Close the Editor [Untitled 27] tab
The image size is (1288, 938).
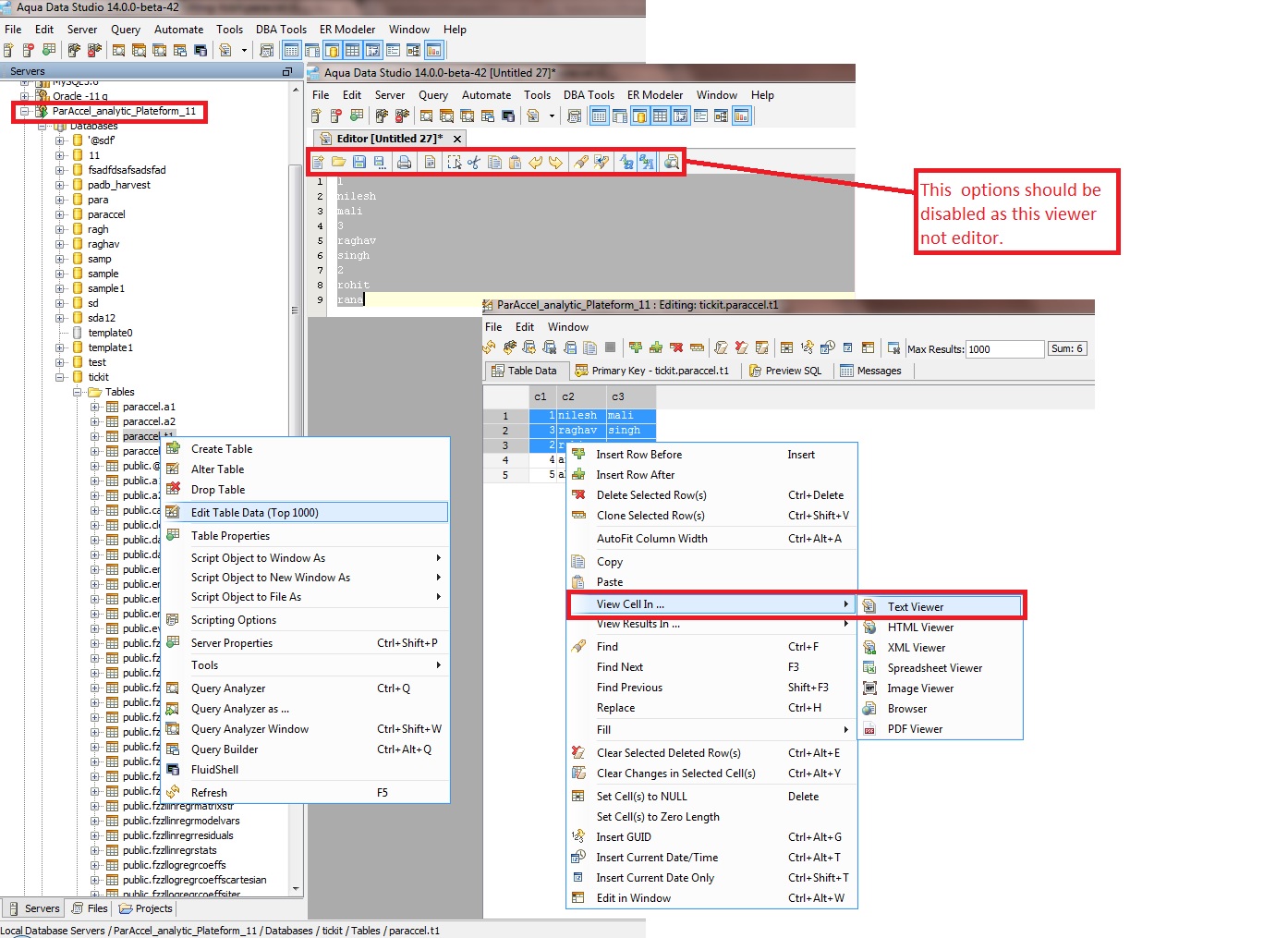coord(456,139)
